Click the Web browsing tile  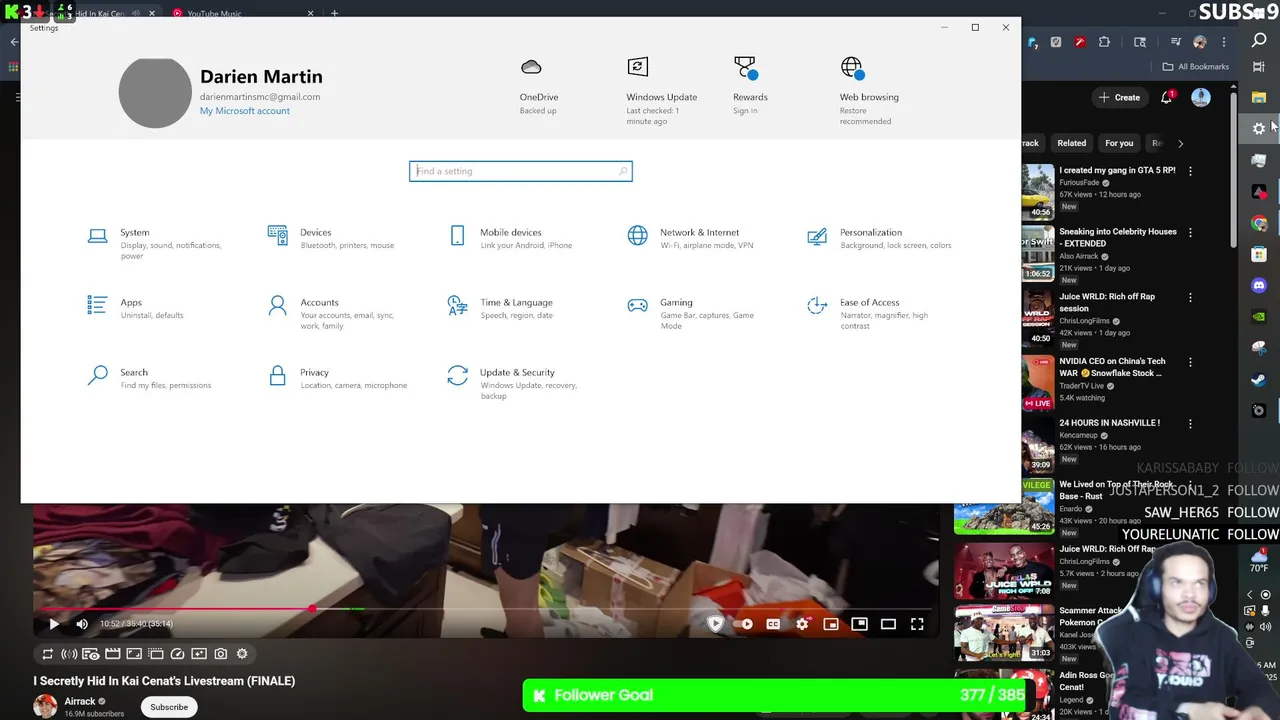click(868, 91)
